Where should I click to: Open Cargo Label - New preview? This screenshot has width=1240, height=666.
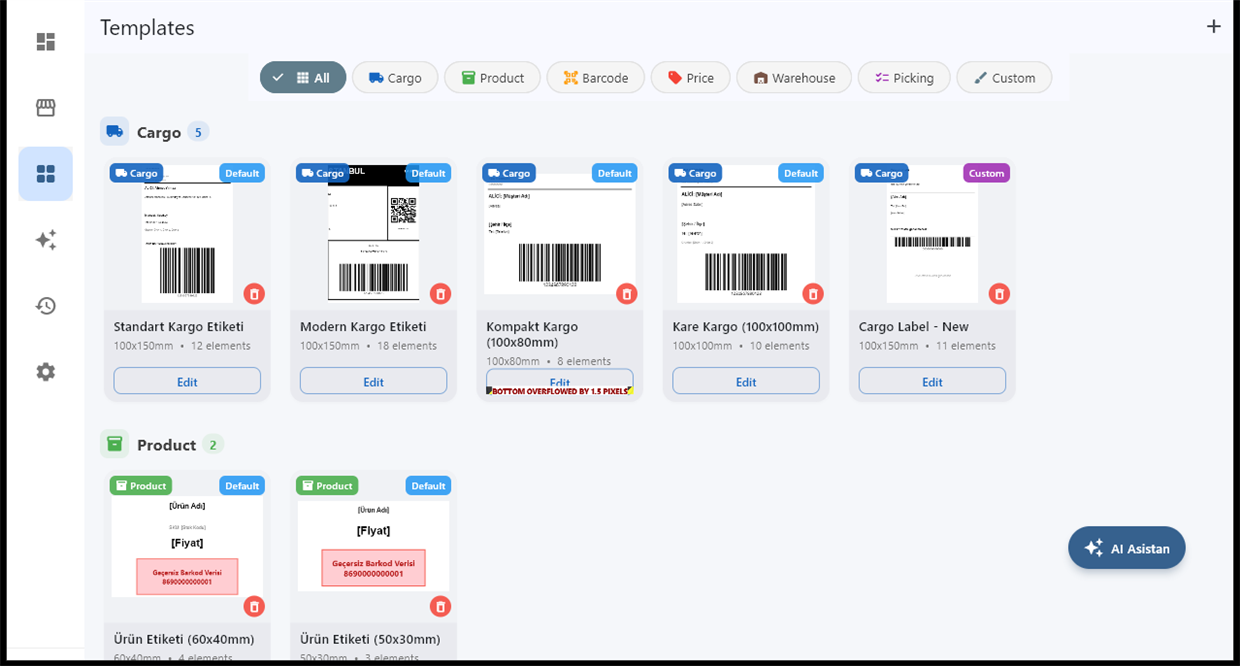(x=932, y=233)
